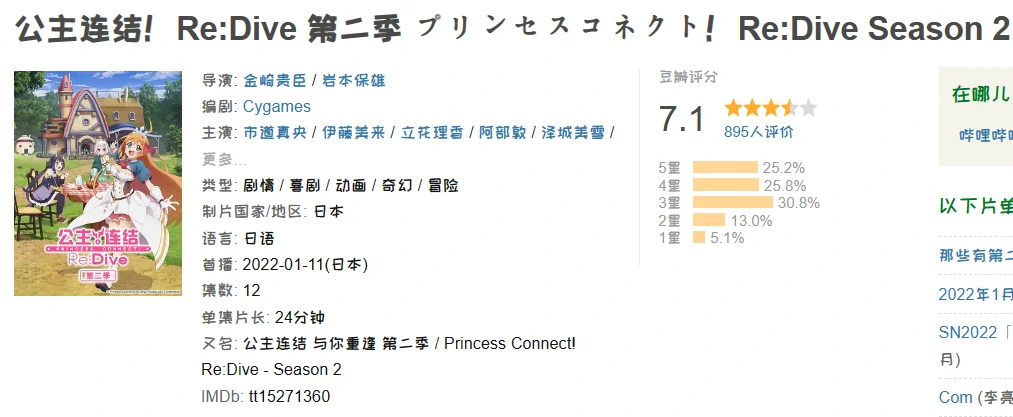The width and height of the screenshot is (1013, 417).
Task: Open cast member 阿部敦's page
Action: 503,133
